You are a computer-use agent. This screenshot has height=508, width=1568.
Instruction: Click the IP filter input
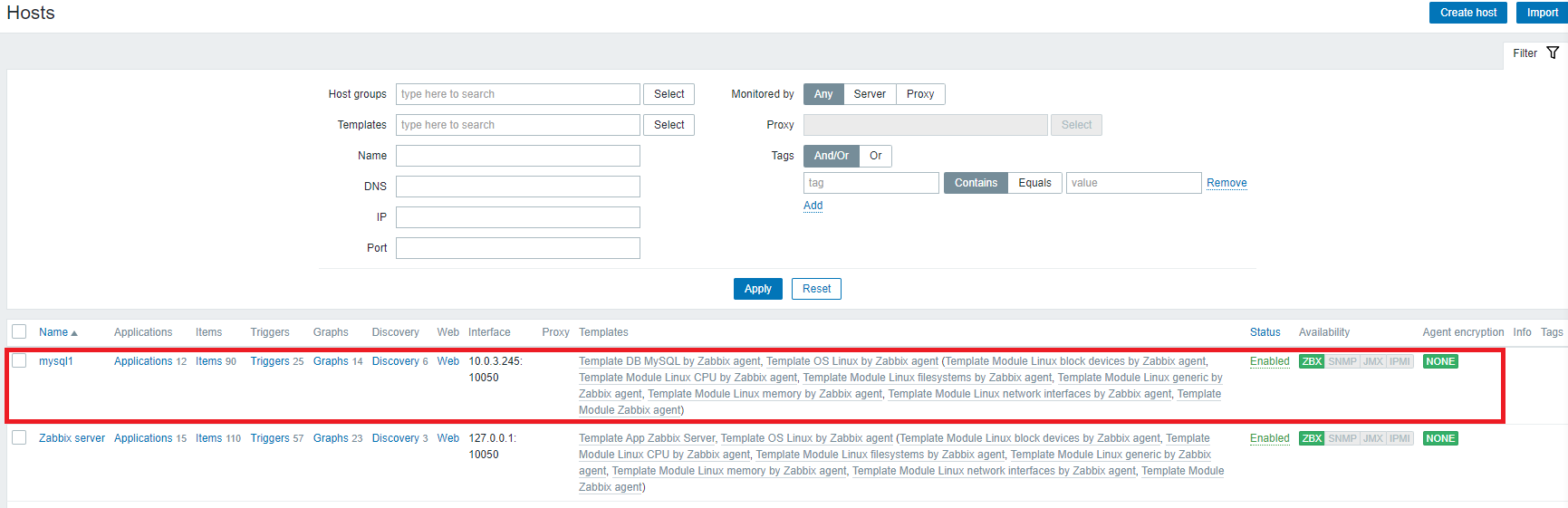click(518, 217)
